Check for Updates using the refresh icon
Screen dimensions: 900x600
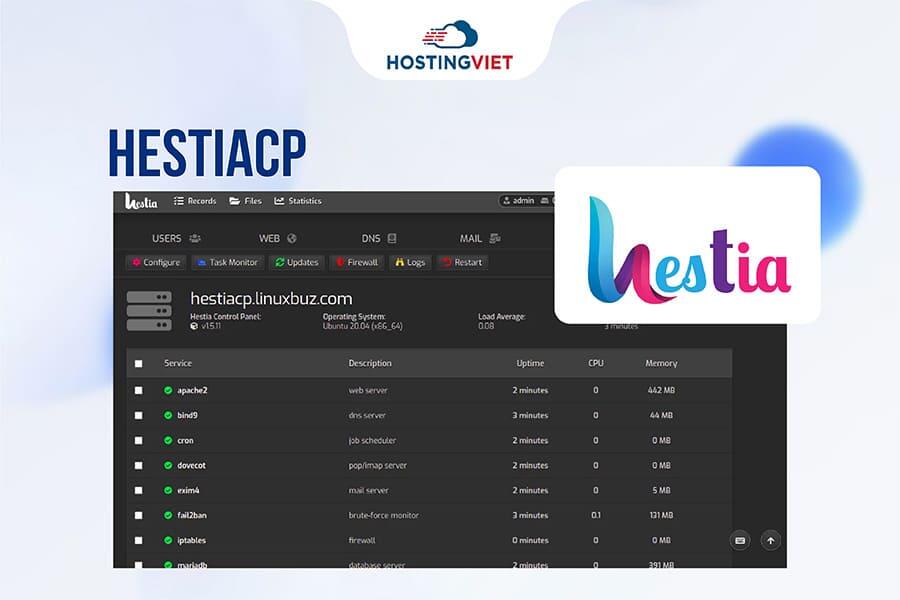(279, 262)
